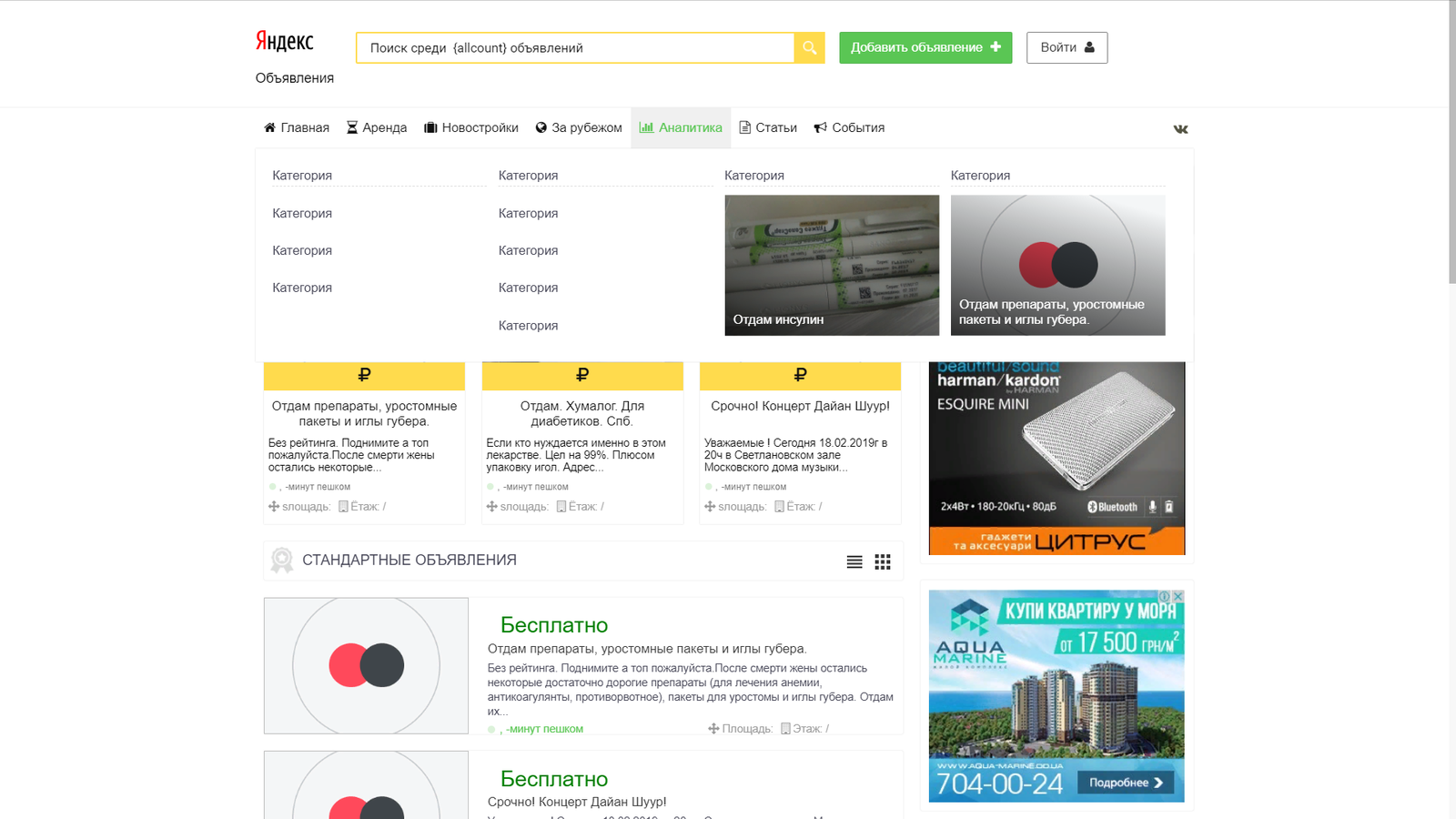Viewport: 1456px width, 819px height.
Task: Click Подробнее on Aqua Marine ad
Action: point(1126,783)
